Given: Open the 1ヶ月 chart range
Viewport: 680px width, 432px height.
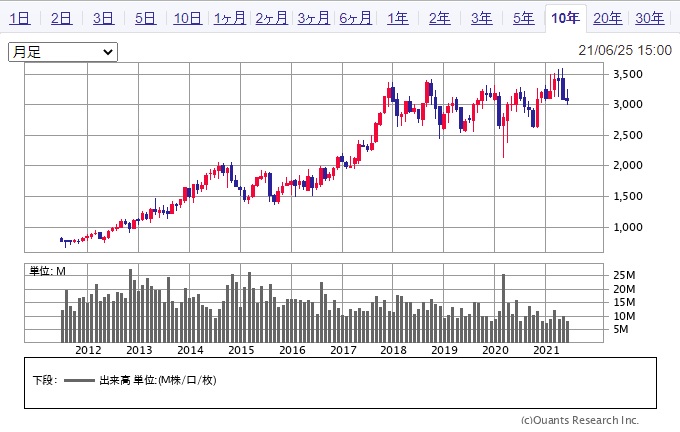Looking at the screenshot, I should click(x=230, y=18).
